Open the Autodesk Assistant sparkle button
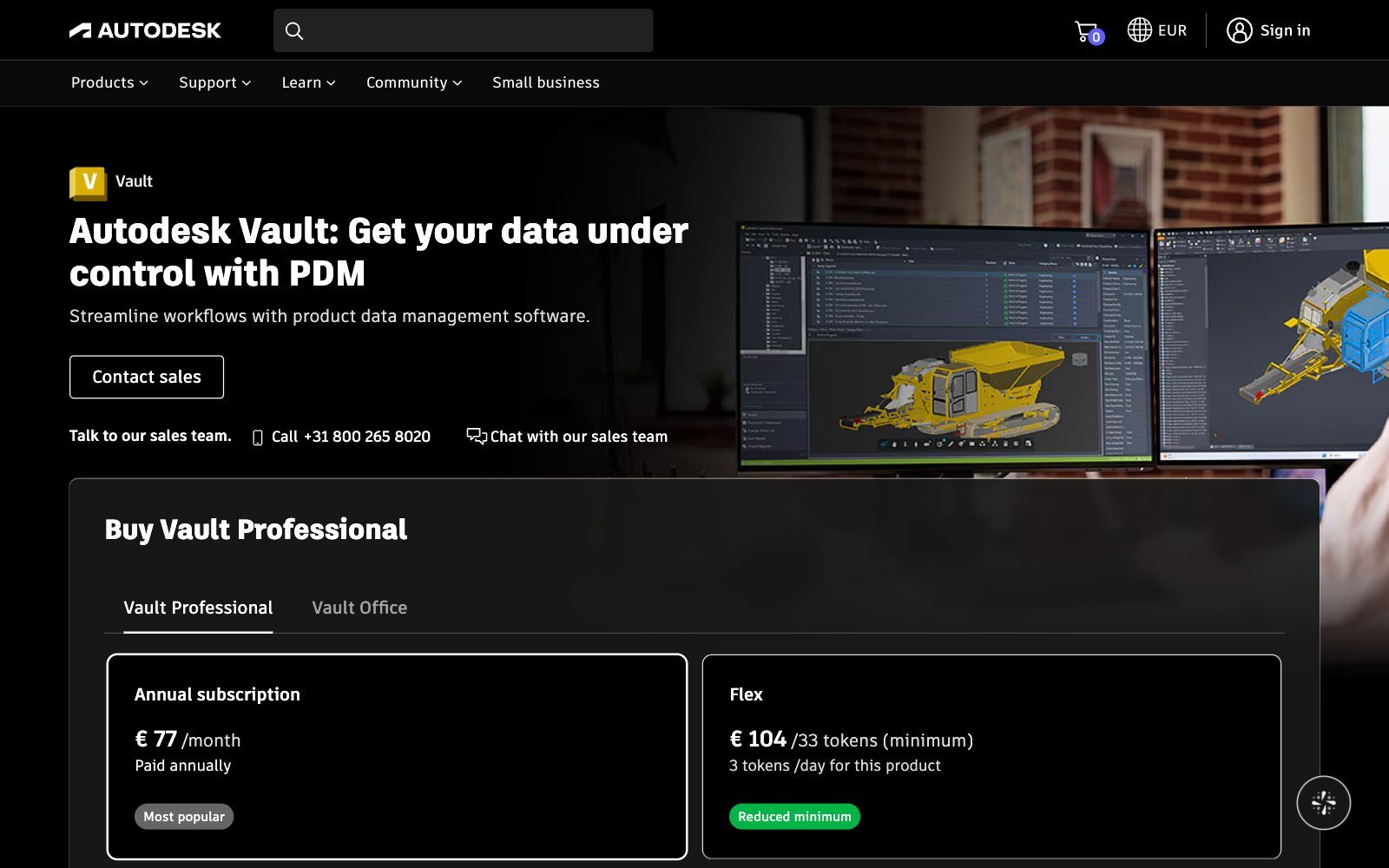Image resolution: width=1389 pixels, height=868 pixels. tap(1323, 803)
